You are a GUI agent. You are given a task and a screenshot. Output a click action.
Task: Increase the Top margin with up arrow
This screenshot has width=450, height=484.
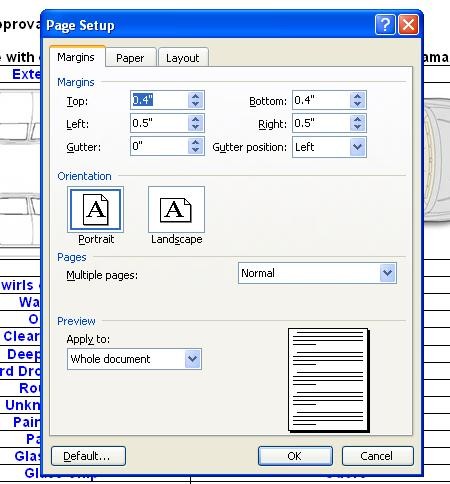(x=196, y=96)
